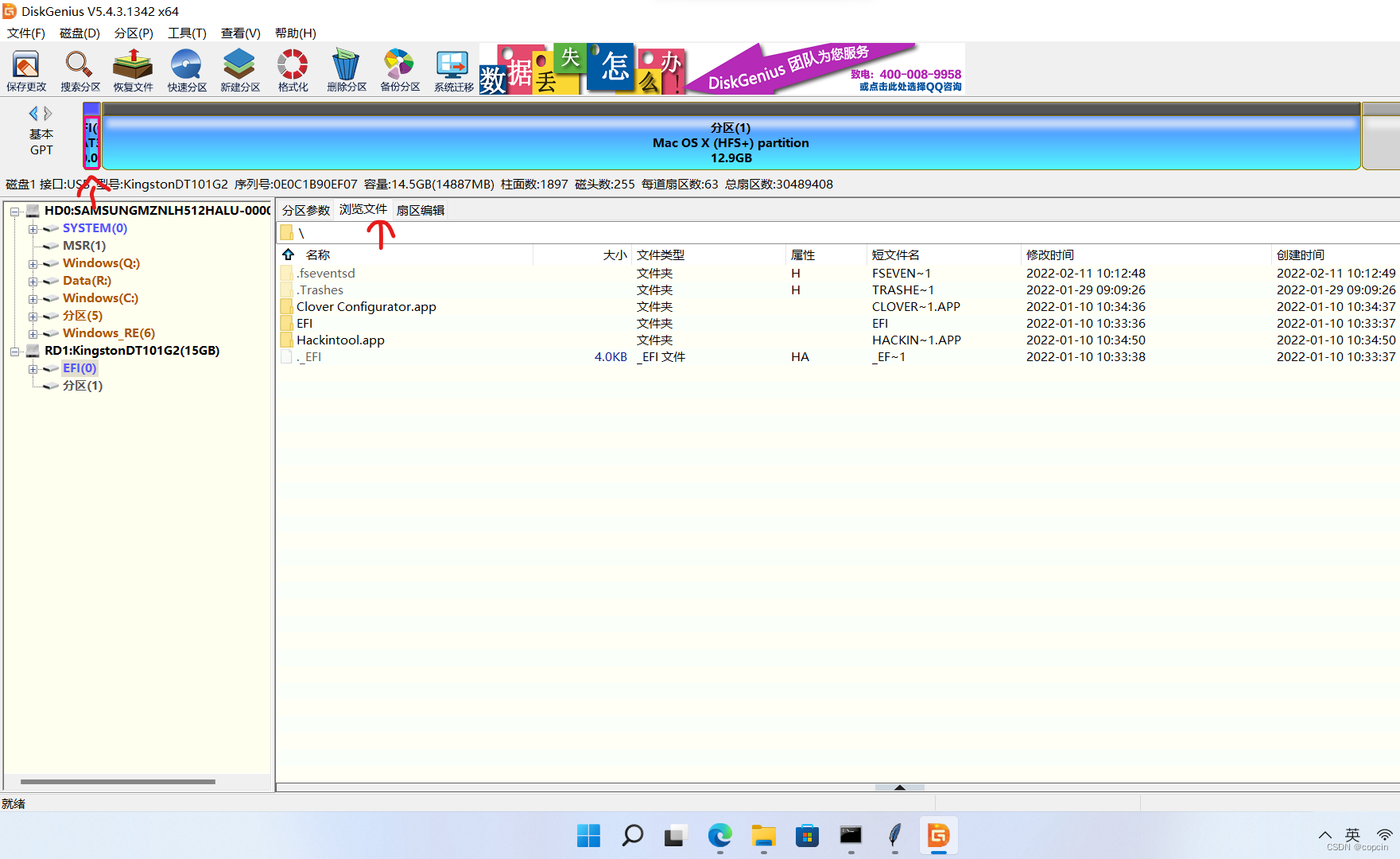Screen dimensions: 1400x859
Task: Open the Search Partitions (搜索分区) tool
Action: [x=80, y=70]
